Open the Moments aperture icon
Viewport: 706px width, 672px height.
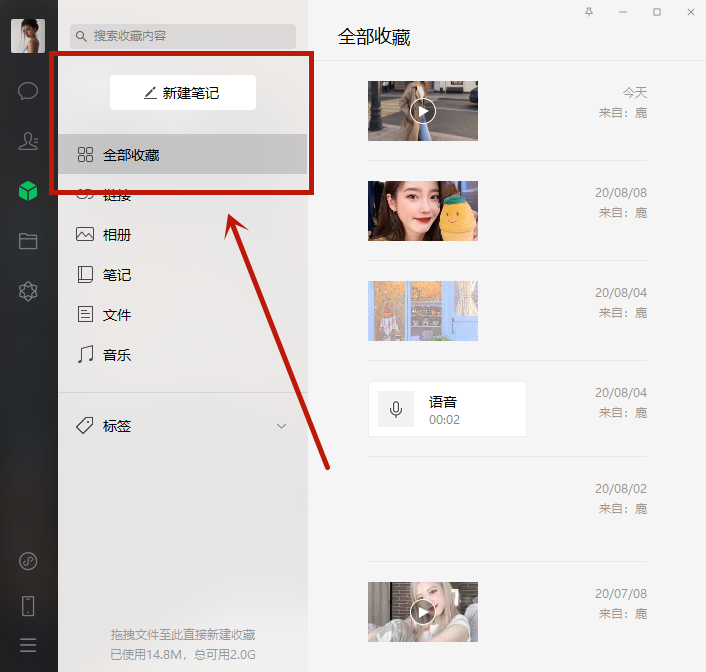28,291
